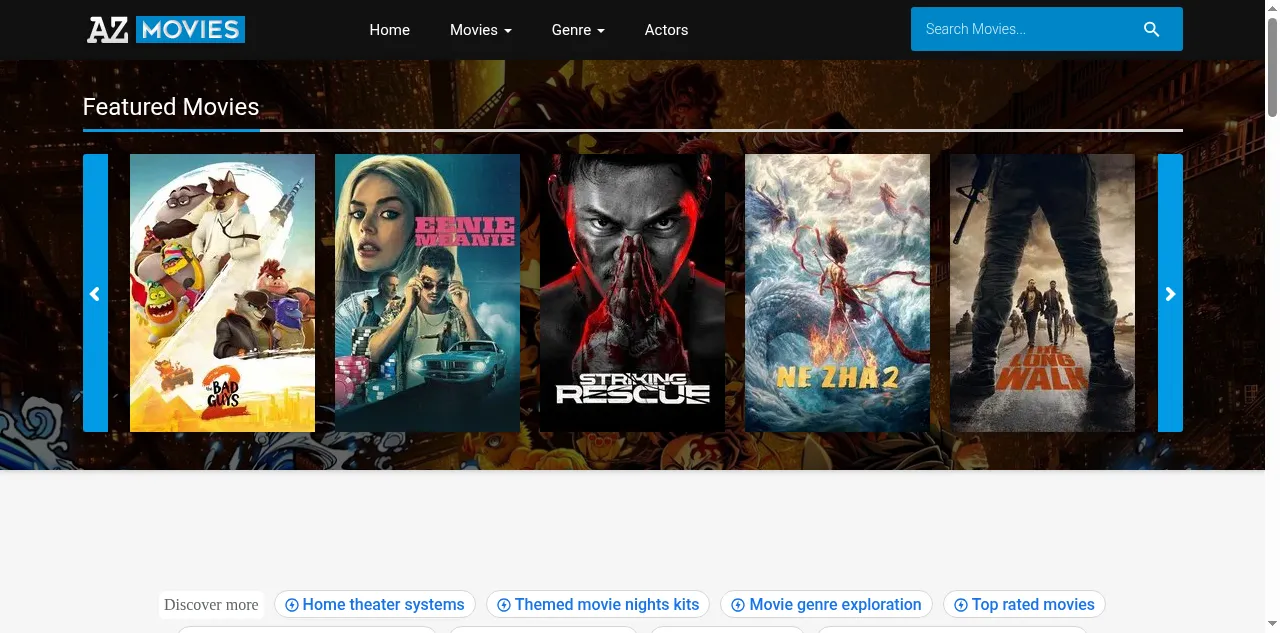Go to the Home page
Viewport: 1280px width, 633px height.
click(390, 30)
